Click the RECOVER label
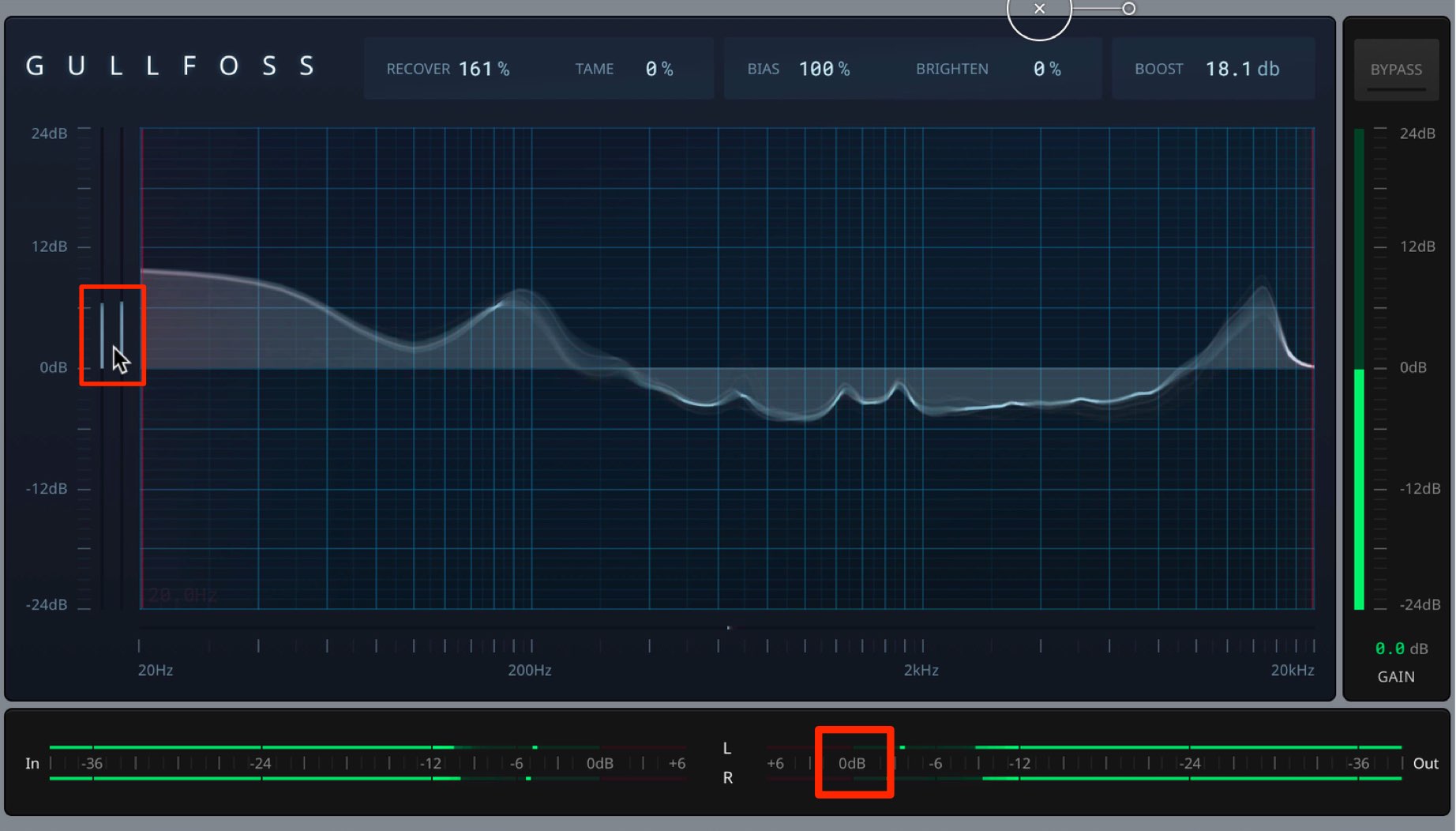This screenshot has width=1456, height=831. point(418,69)
